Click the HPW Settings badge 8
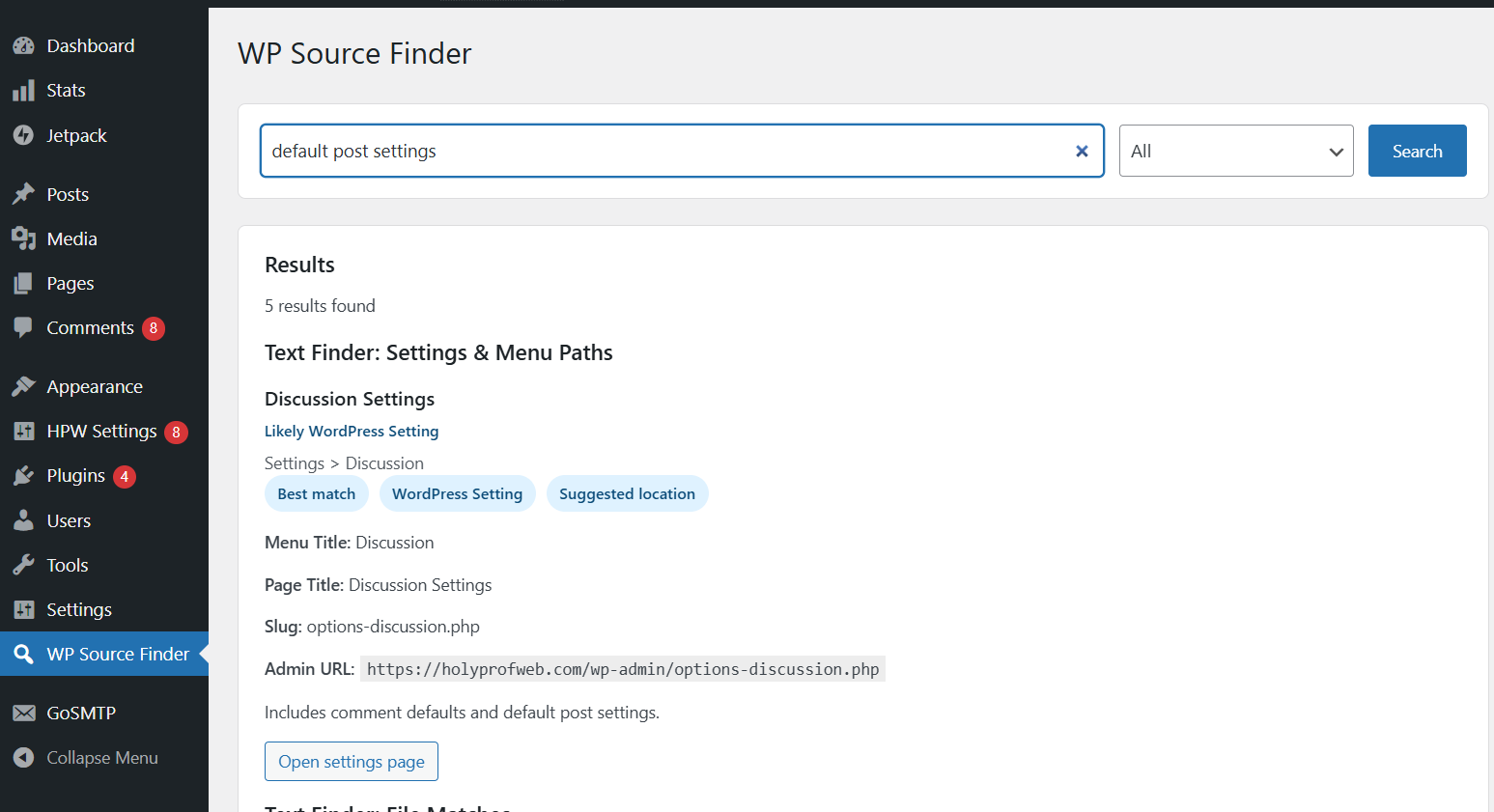1494x812 pixels. click(176, 432)
